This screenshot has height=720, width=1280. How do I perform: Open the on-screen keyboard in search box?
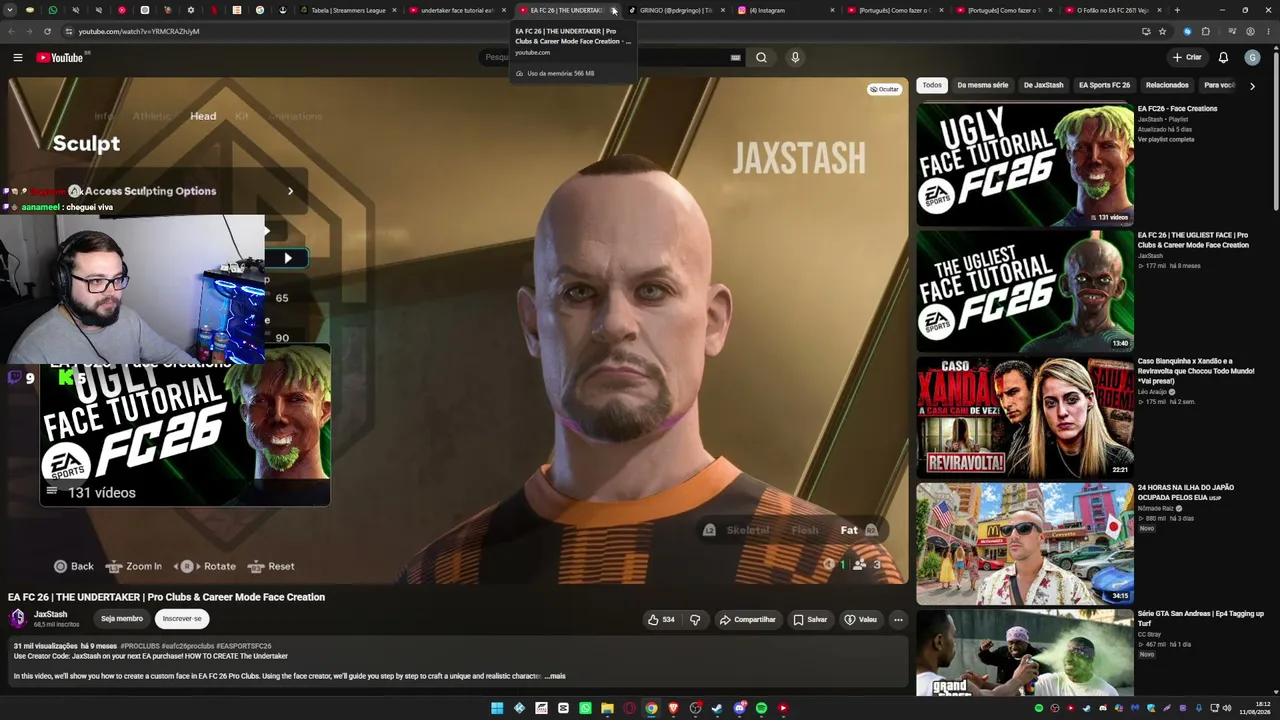point(736,57)
